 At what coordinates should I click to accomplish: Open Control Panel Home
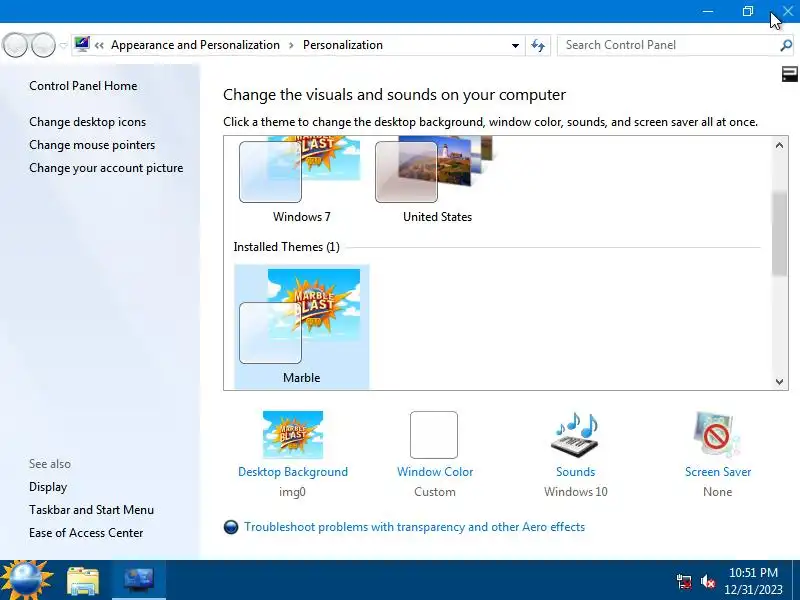point(83,86)
